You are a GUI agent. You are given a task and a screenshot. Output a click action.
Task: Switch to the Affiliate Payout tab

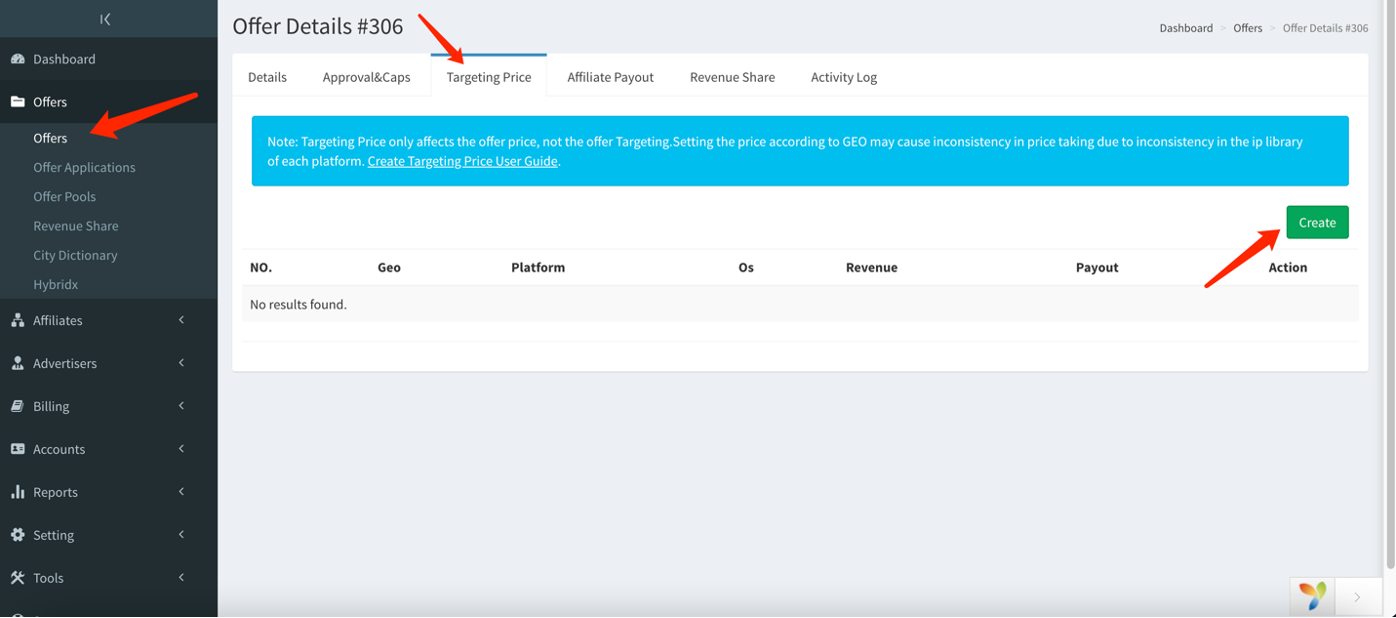click(x=610, y=77)
